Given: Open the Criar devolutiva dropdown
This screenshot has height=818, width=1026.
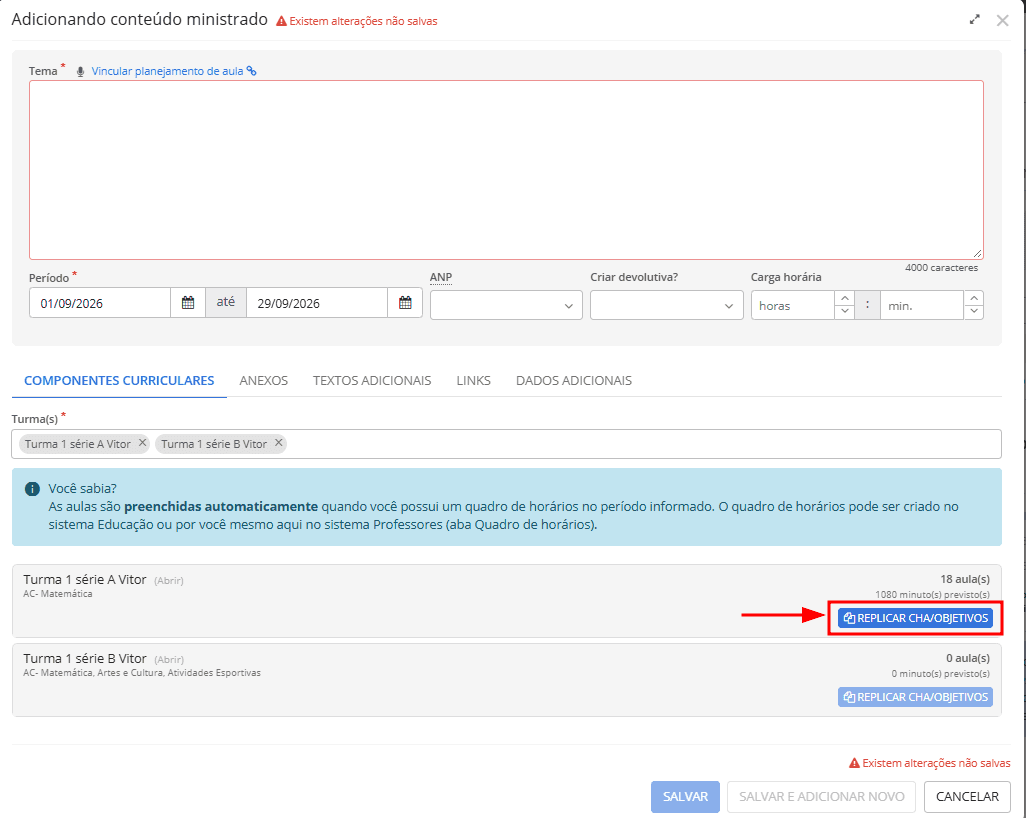Looking at the screenshot, I should coord(666,306).
